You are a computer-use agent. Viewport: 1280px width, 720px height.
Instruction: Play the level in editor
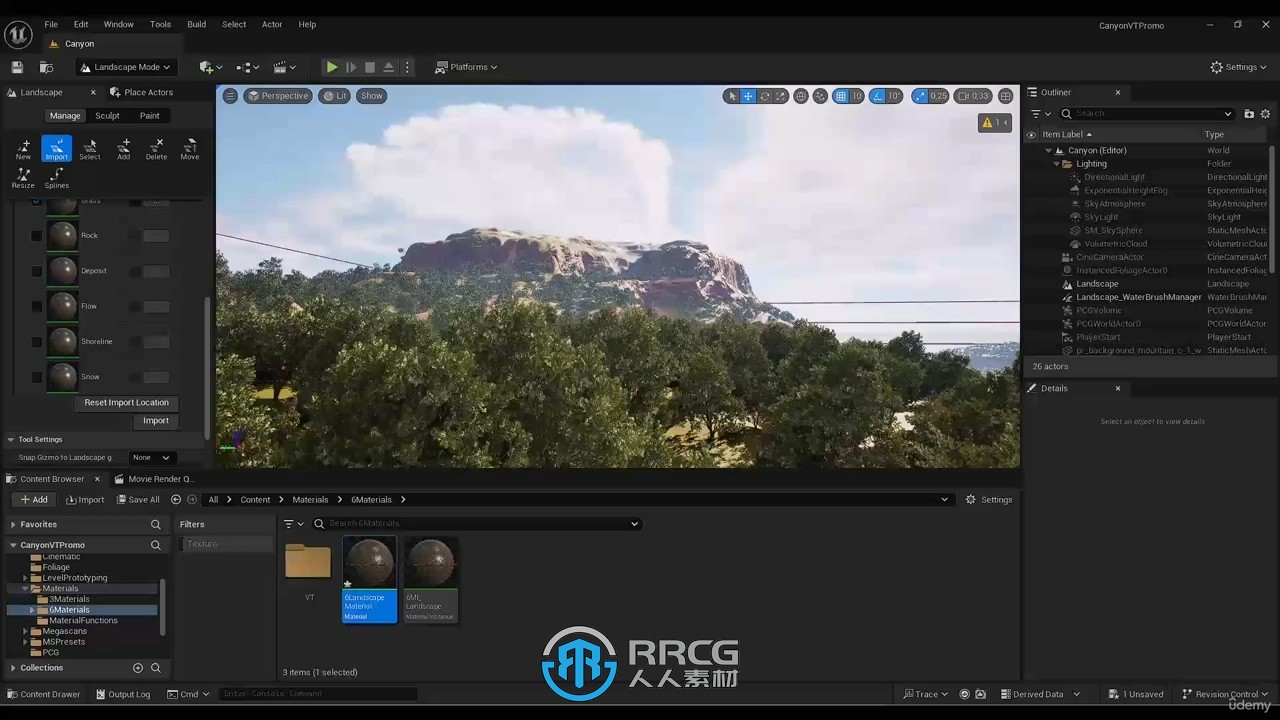point(332,67)
